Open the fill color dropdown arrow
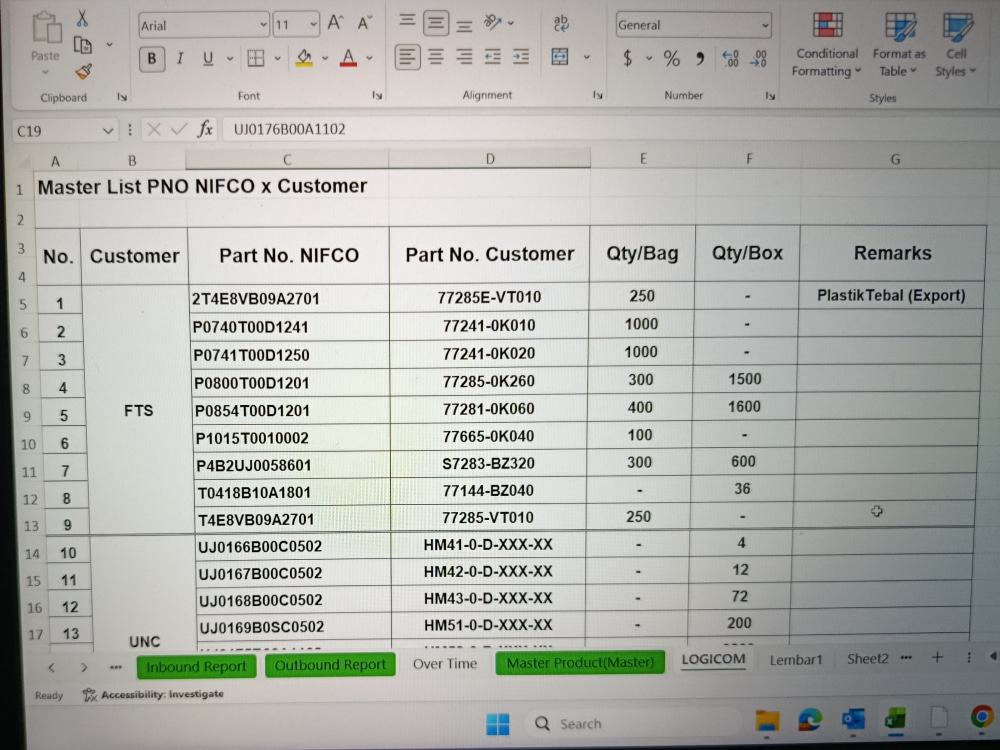1000x750 pixels. 325,59
